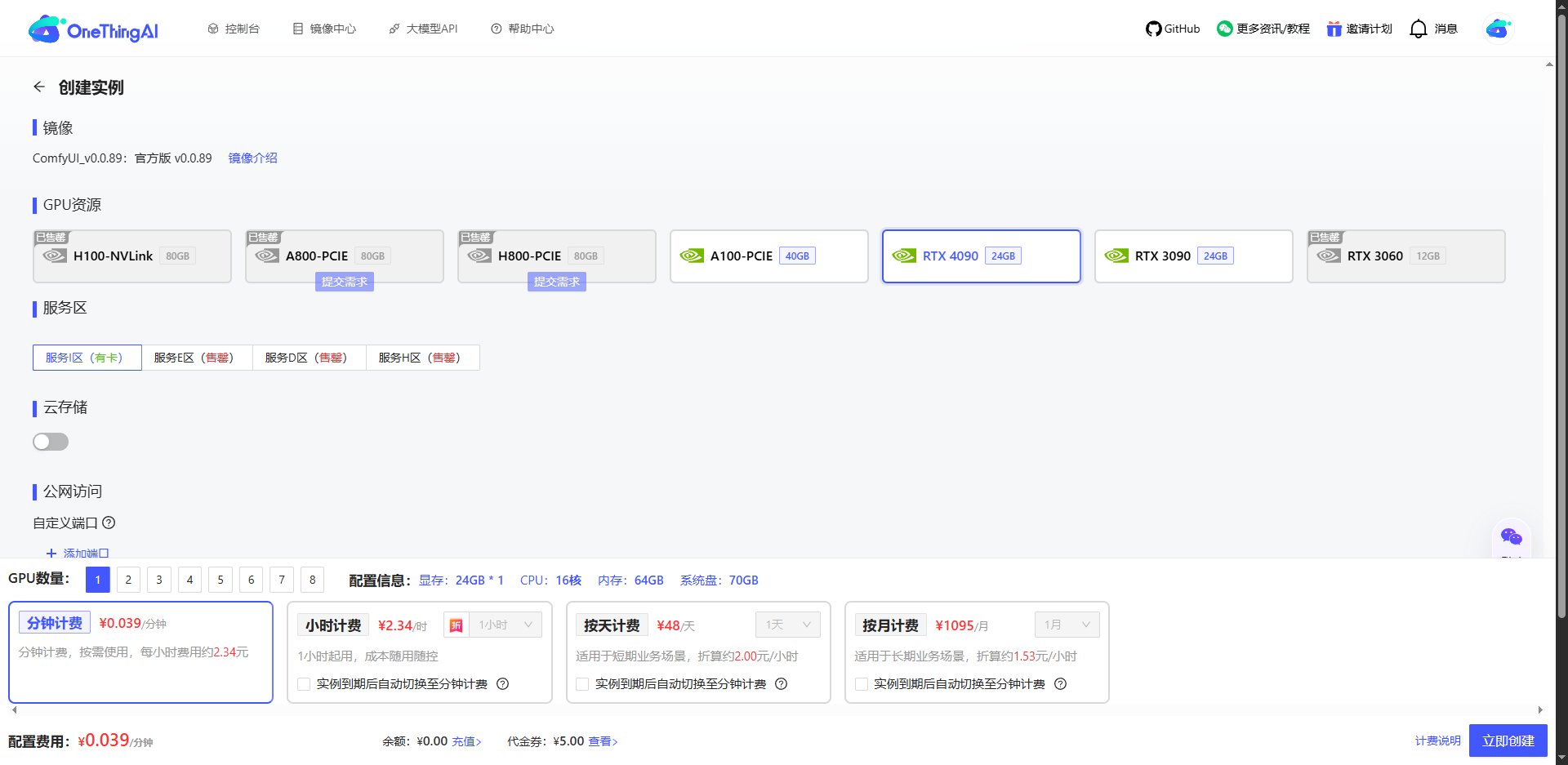Open the user avatar menu
Image resolution: width=1568 pixels, height=765 pixels.
click(1498, 29)
